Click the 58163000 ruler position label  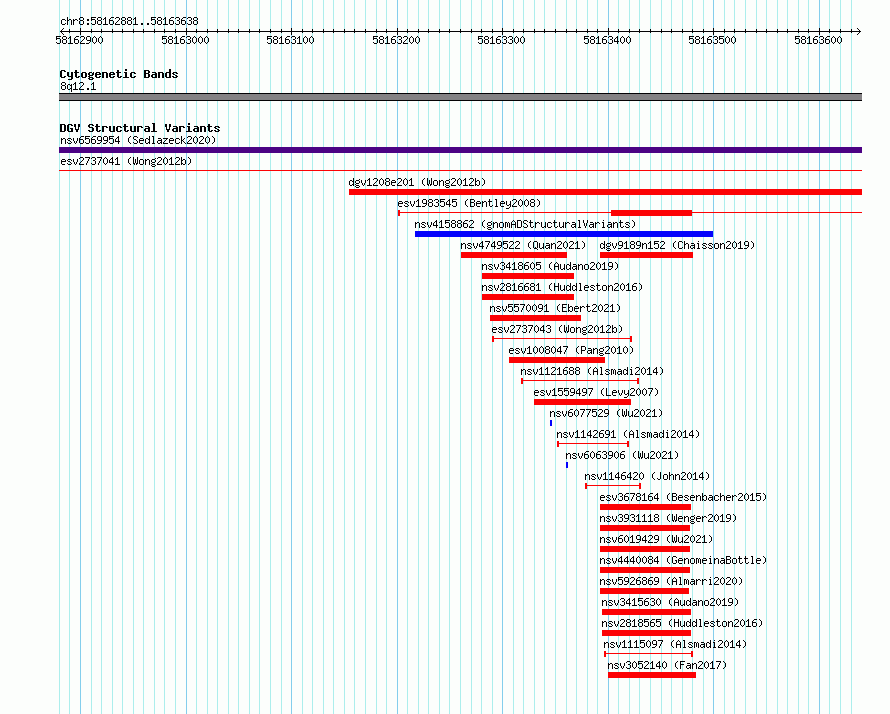tap(185, 40)
